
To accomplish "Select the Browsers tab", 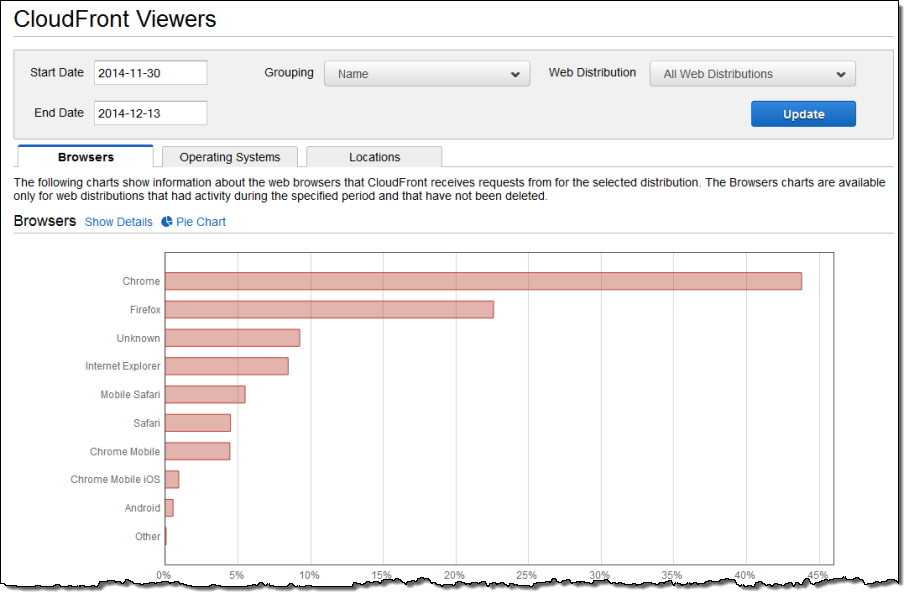I will pos(86,157).
